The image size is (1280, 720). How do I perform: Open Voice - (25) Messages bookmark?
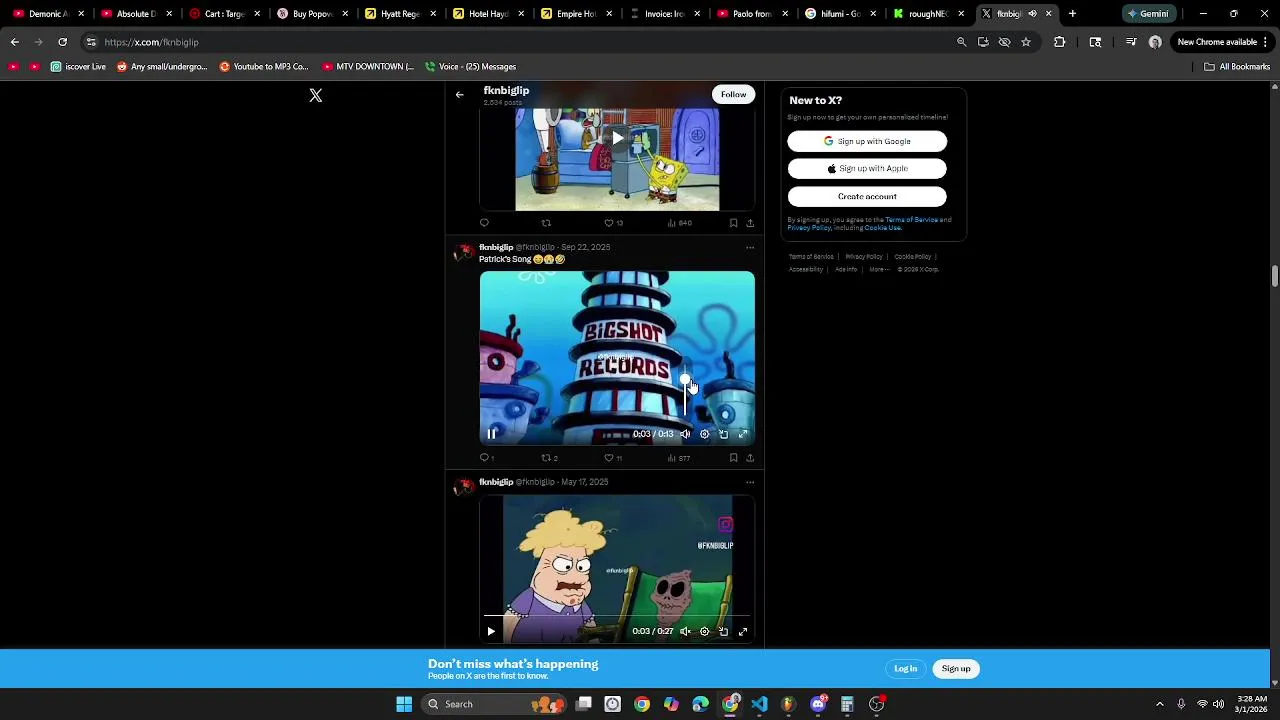(470, 67)
